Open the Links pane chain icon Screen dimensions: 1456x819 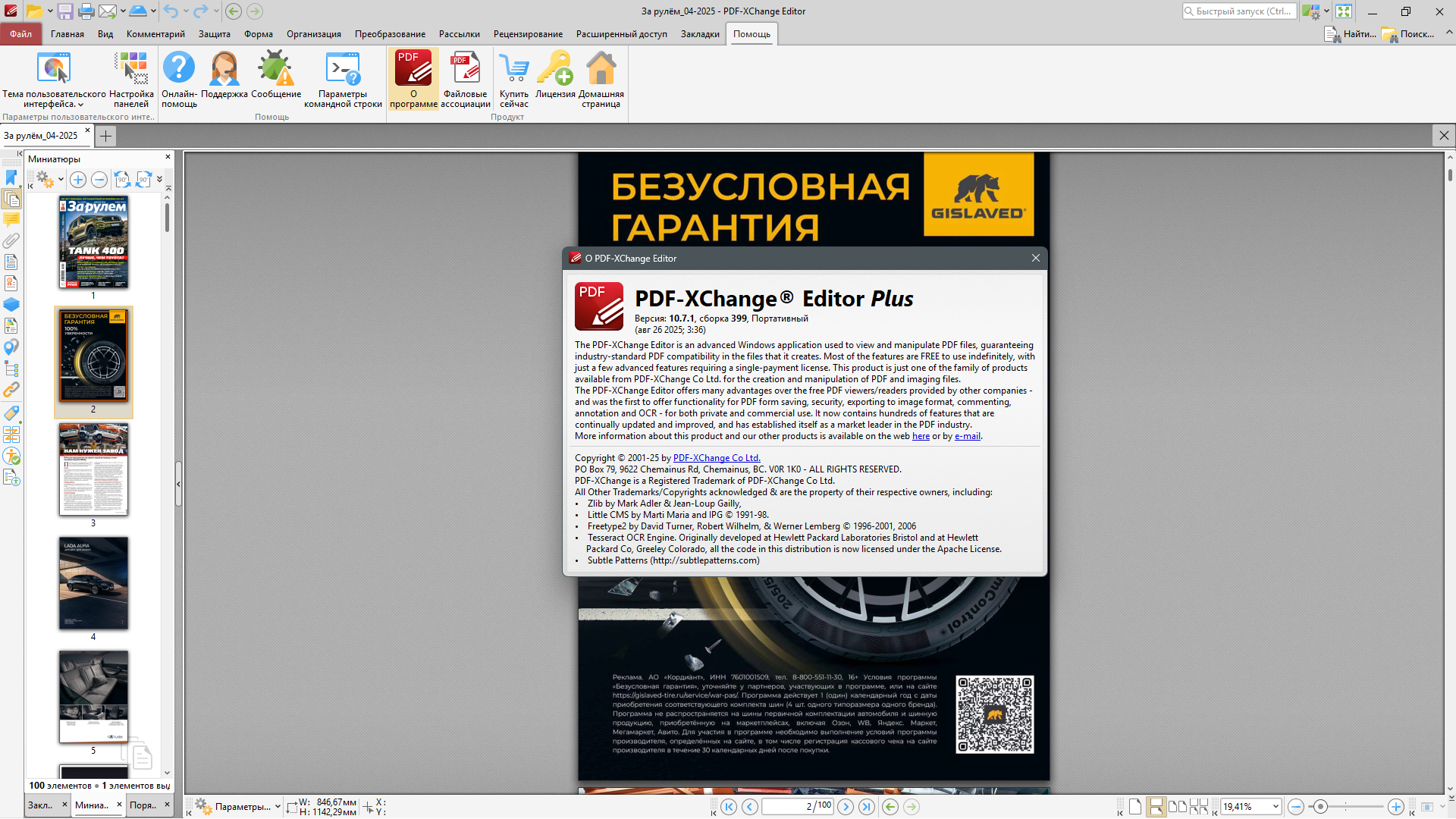coord(11,390)
